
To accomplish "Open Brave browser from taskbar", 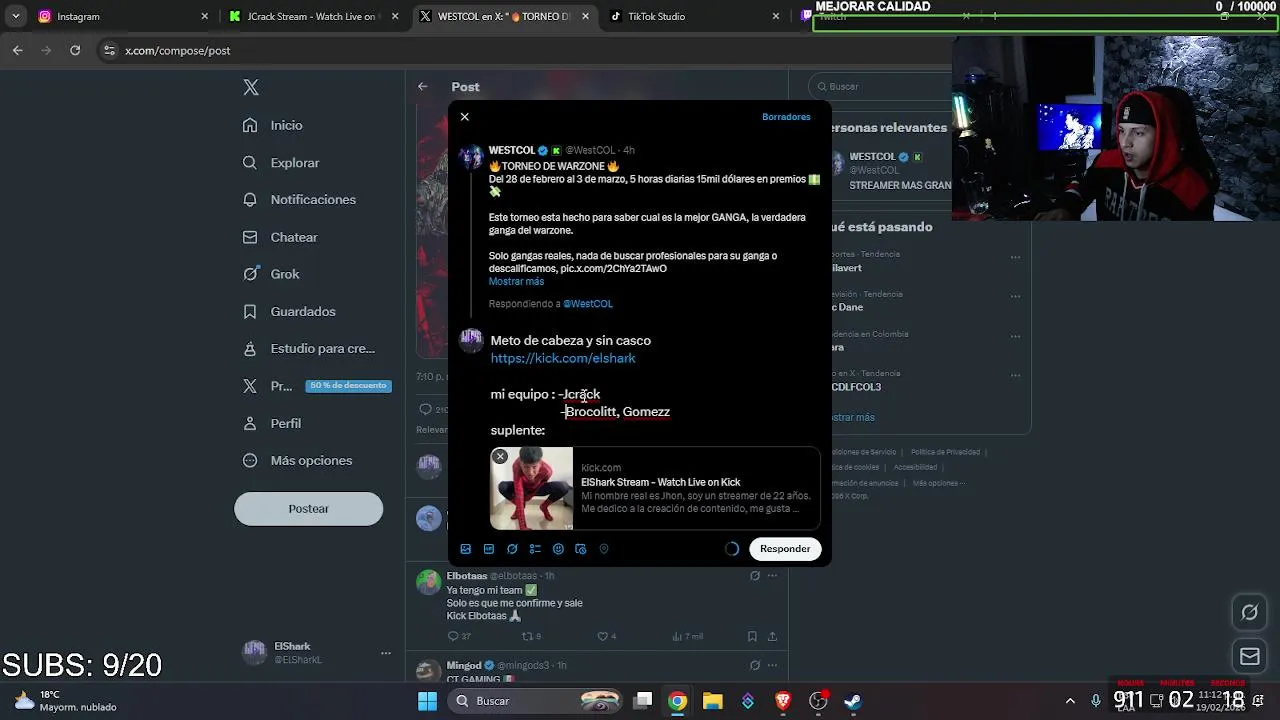I will 783,701.
